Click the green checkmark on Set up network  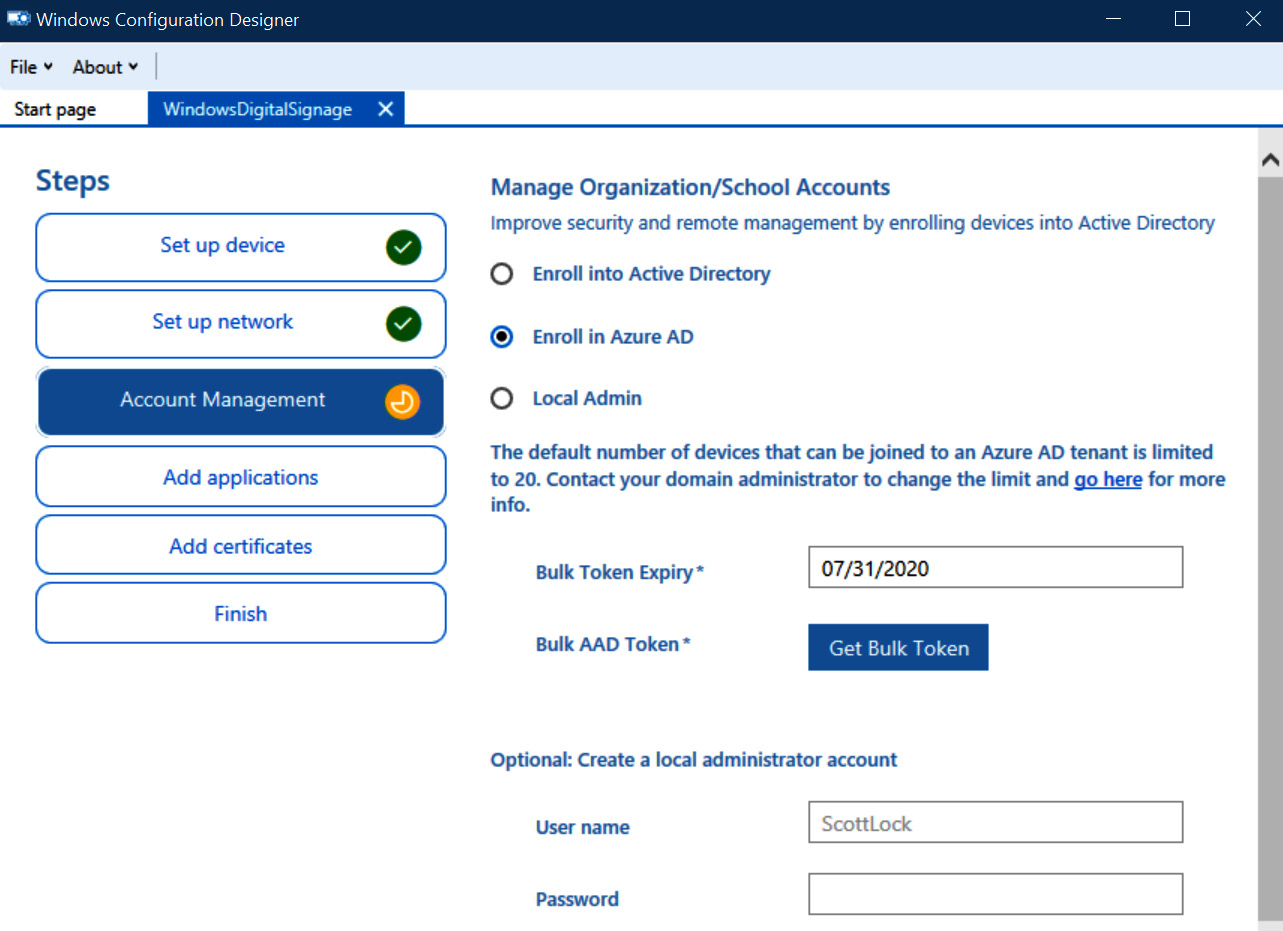404,323
